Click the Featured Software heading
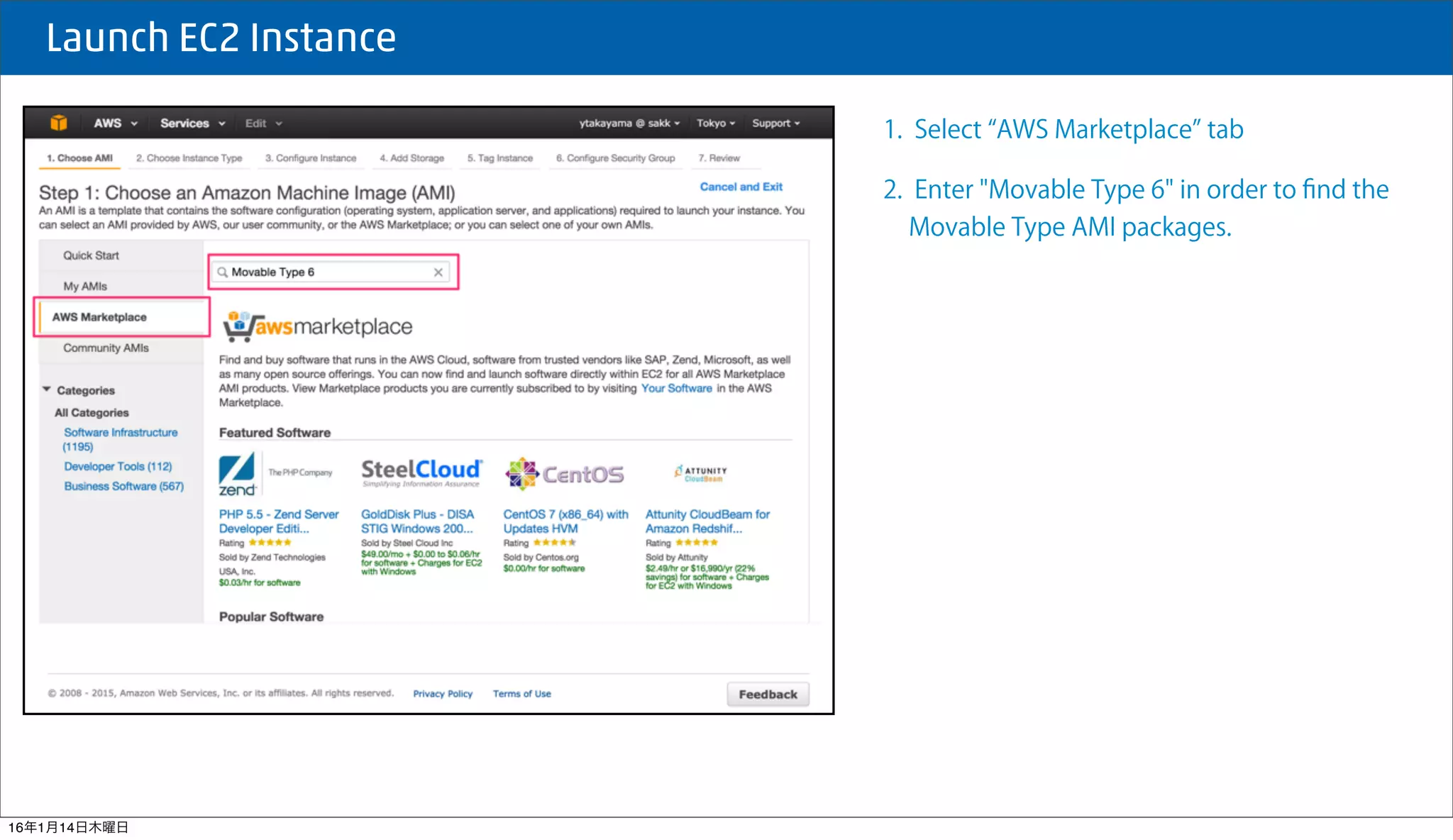Viewport: 1453px width, 840px height. pyautogui.click(x=275, y=433)
